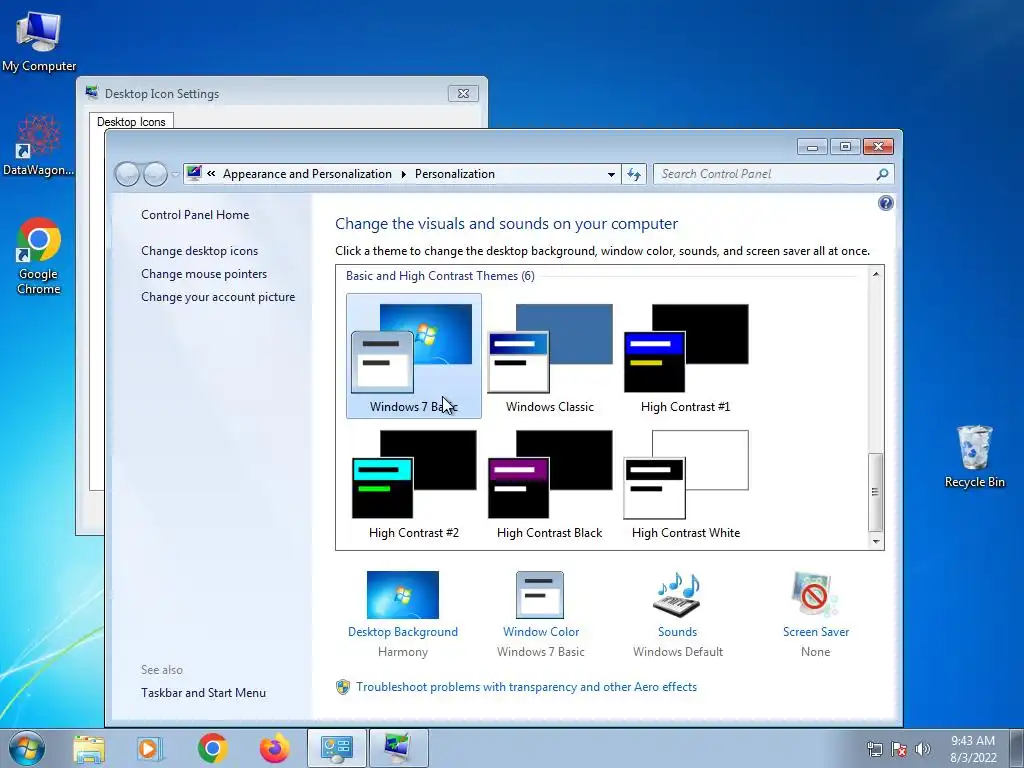Click the Screen Saver text link
Viewport: 1024px width, 768px height.
point(816,632)
